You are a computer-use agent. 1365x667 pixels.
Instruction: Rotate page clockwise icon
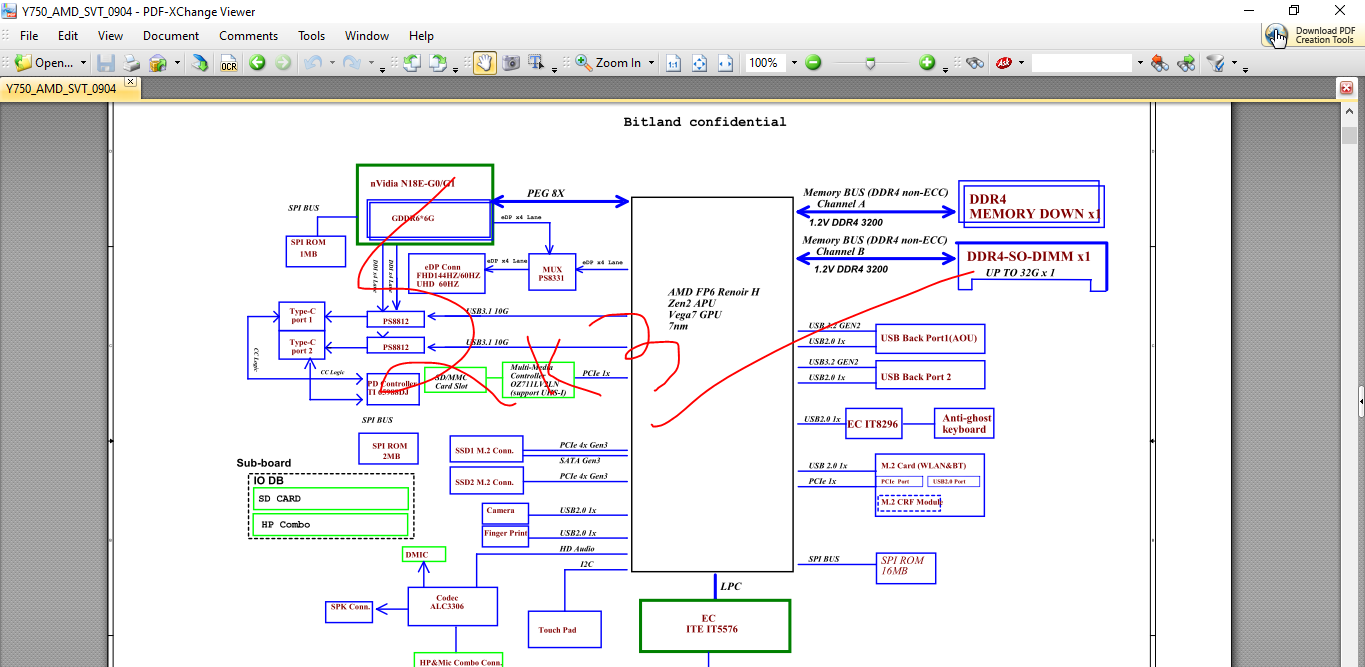click(x=437, y=62)
